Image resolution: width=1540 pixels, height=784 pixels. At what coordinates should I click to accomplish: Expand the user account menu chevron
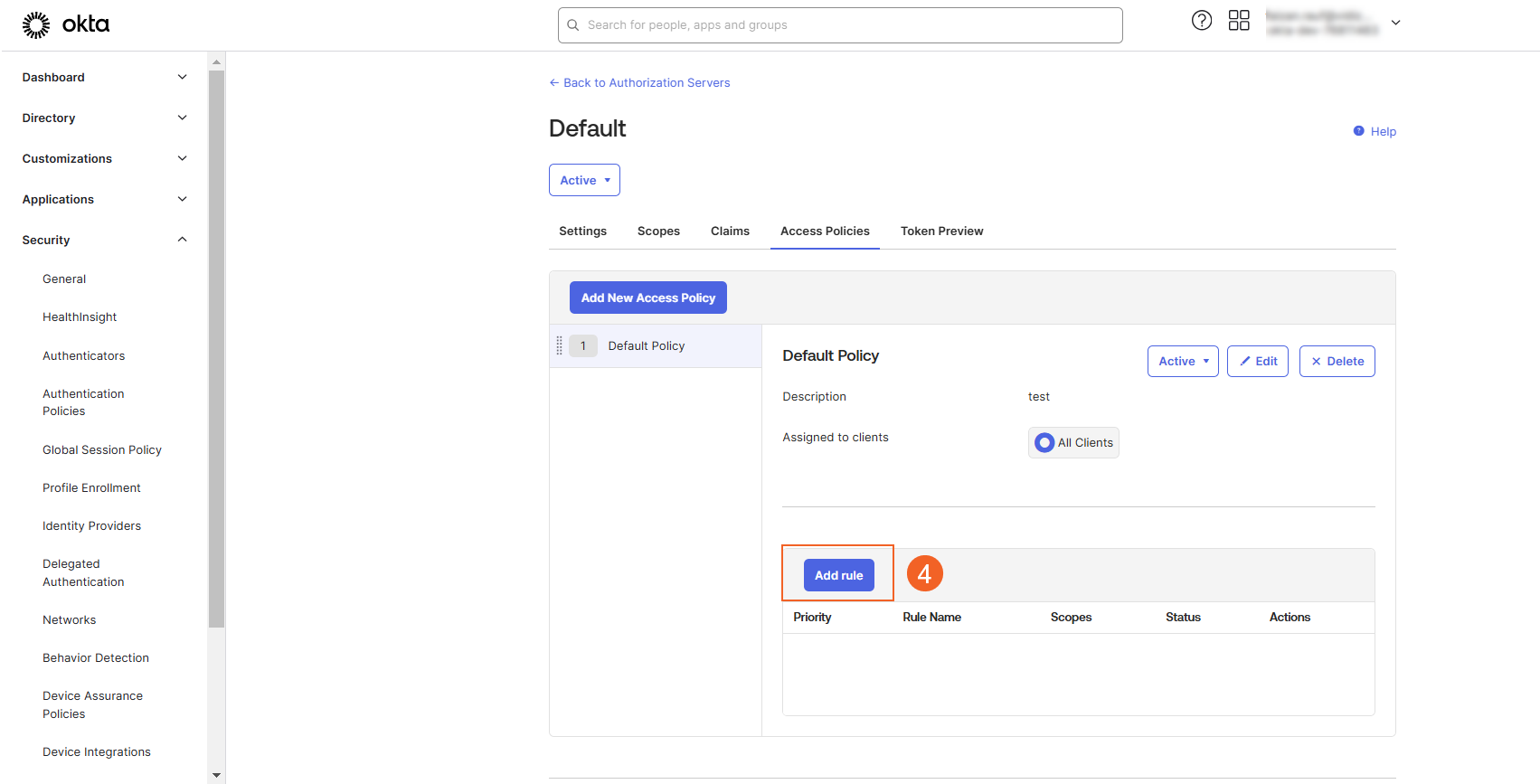pos(1395,23)
